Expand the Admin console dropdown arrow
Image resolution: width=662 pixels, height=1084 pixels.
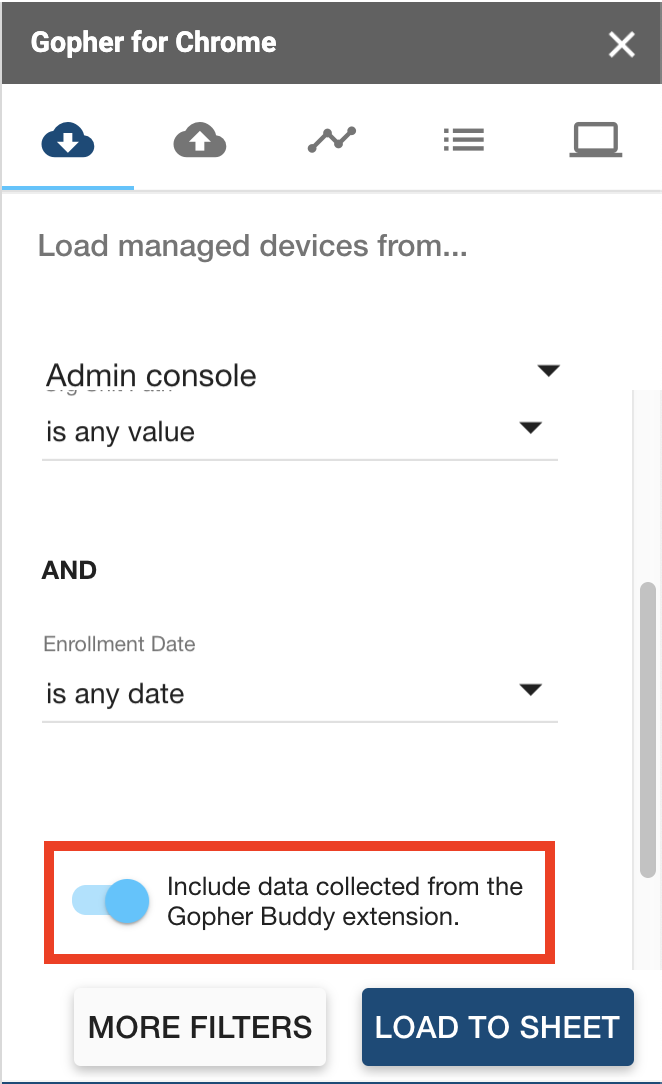coord(547,372)
